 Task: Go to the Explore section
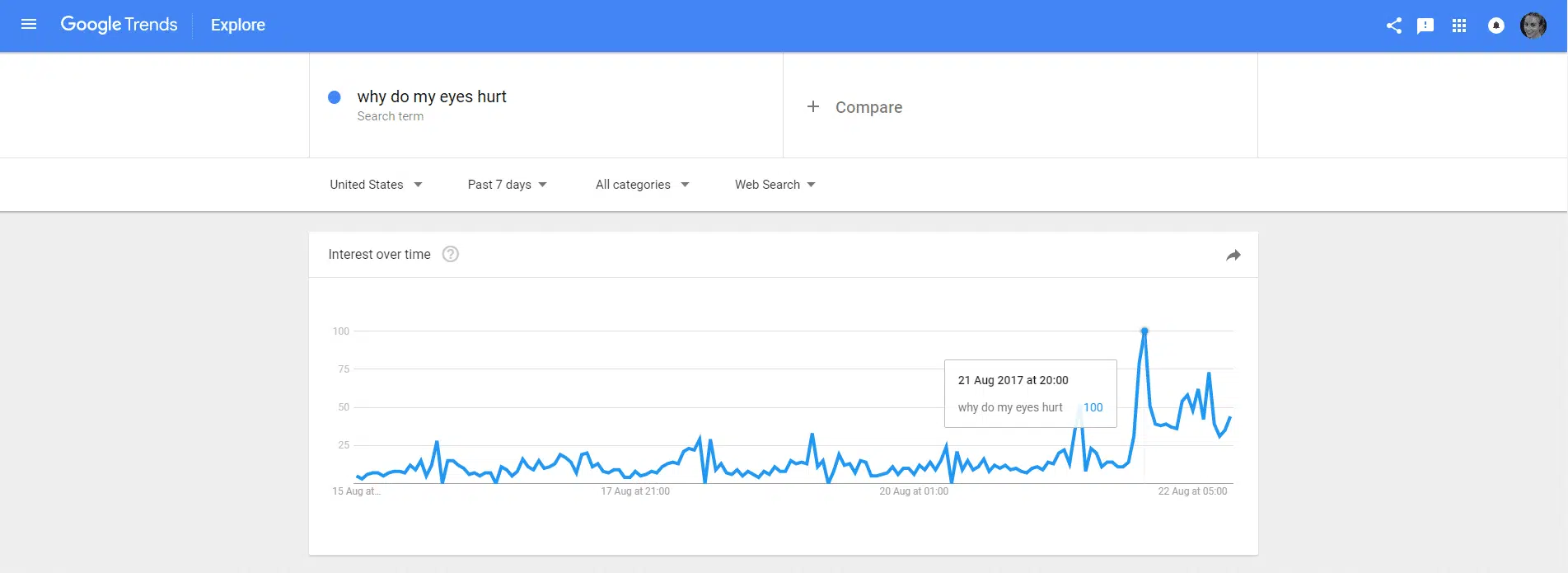point(238,25)
